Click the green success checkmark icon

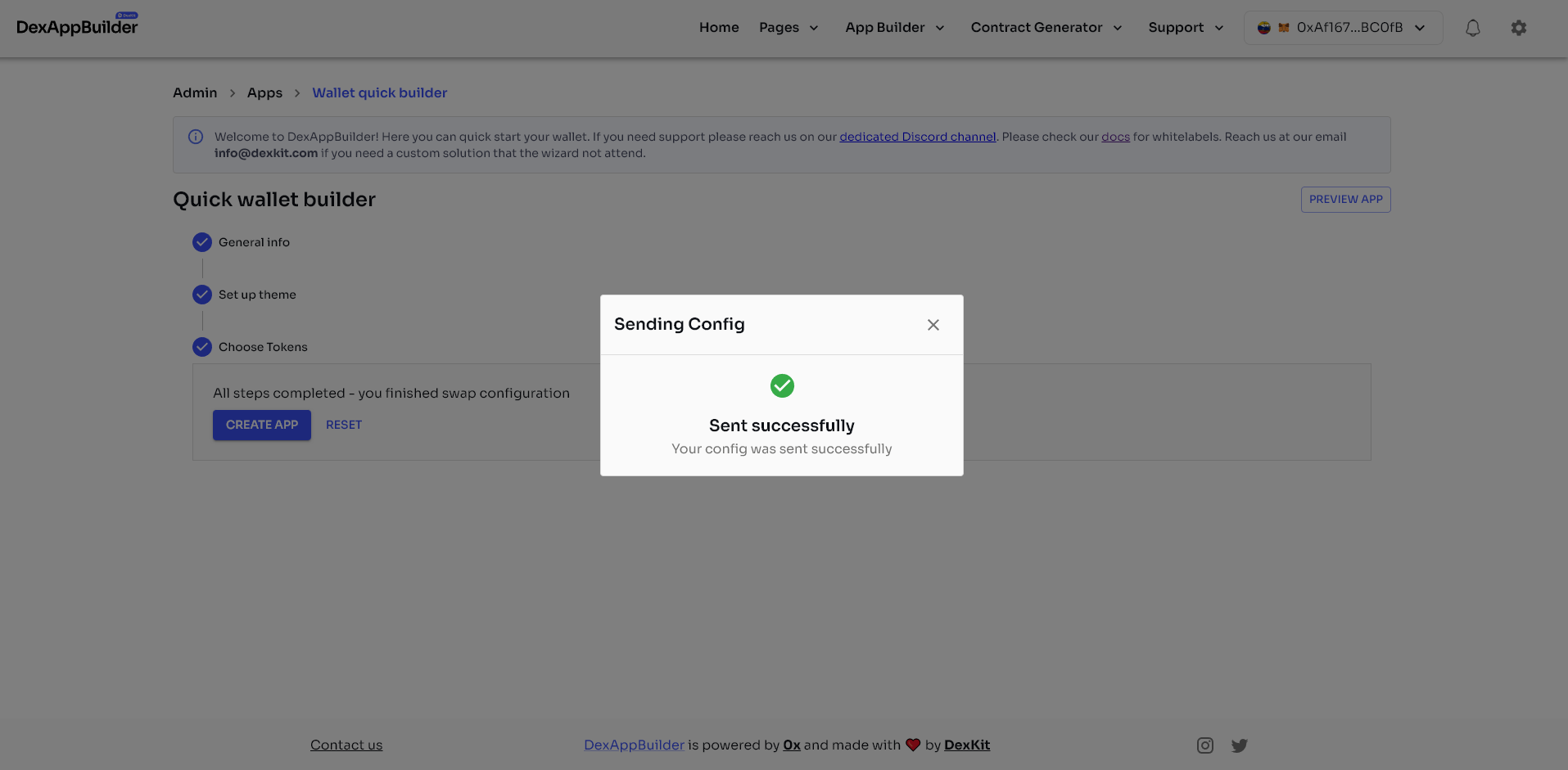click(781, 385)
